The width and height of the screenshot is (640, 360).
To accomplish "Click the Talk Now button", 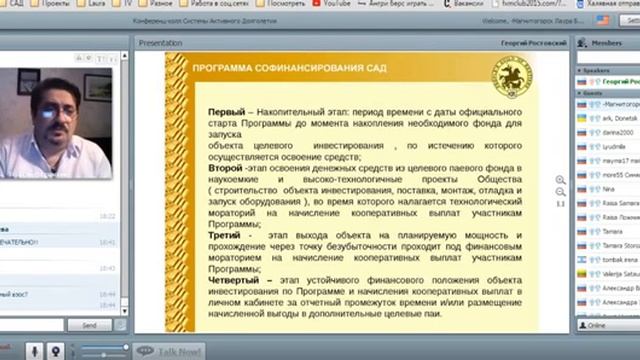I will [x=169, y=351].
